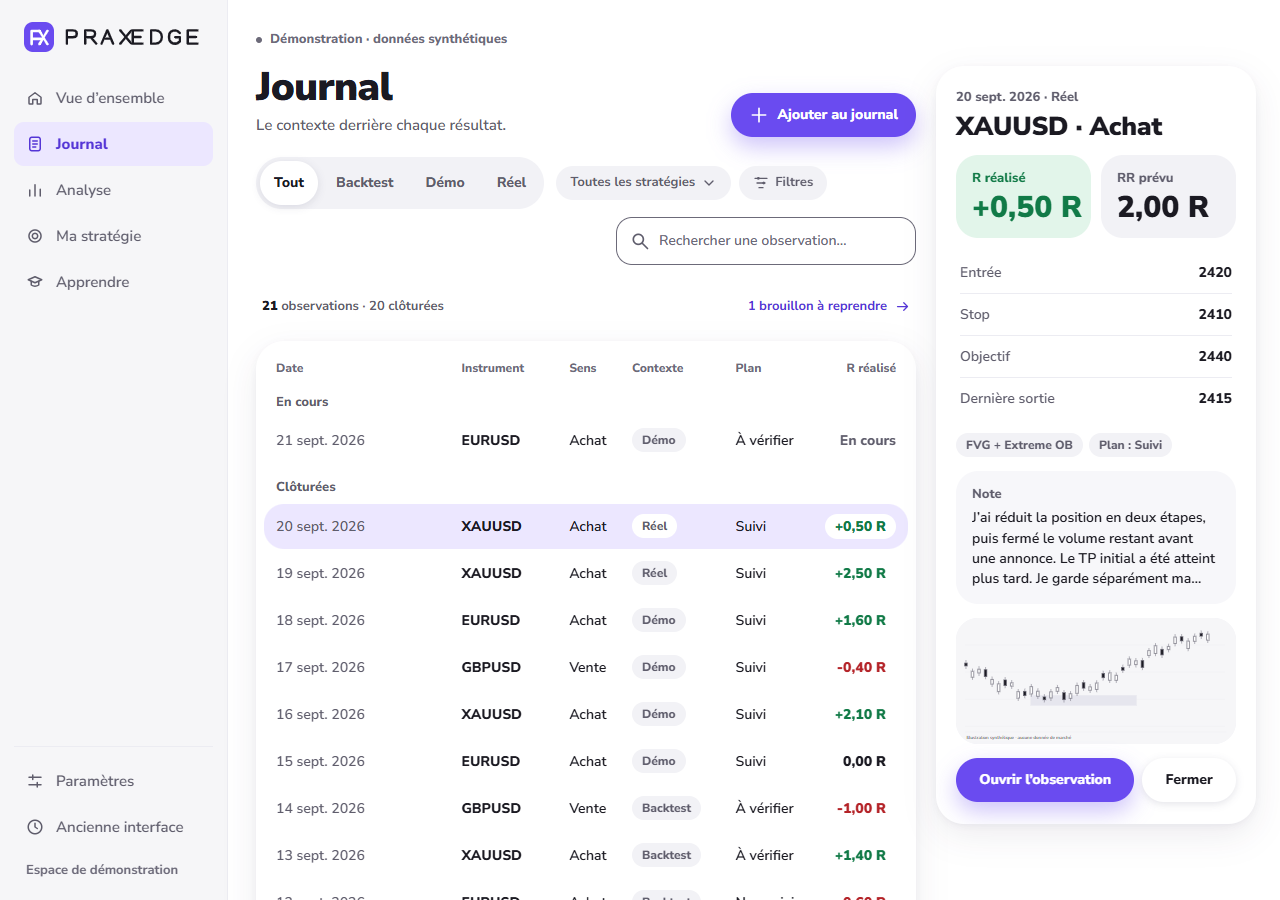This screenshot has height=900, width=1280.
Task: Select the 17 sept. 2026 GBPUSD row
Action: point(586,667)
